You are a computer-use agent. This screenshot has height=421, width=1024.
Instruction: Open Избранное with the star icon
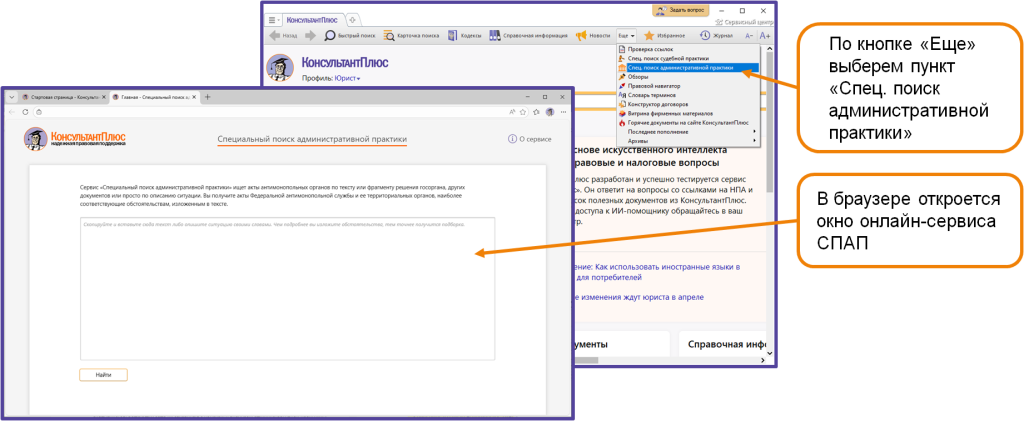664,36
